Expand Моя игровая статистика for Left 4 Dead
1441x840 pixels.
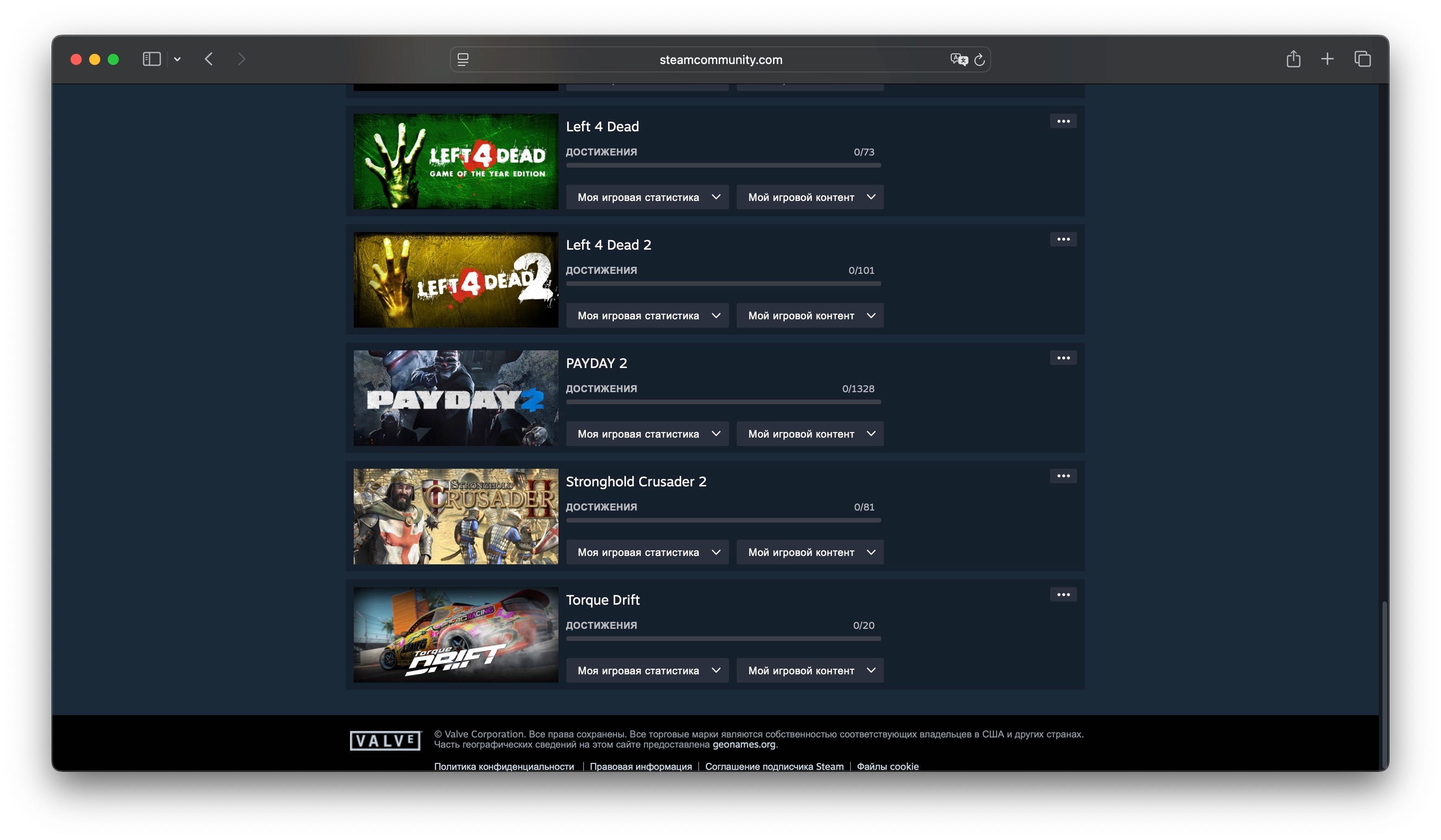[x=647, y=197]
